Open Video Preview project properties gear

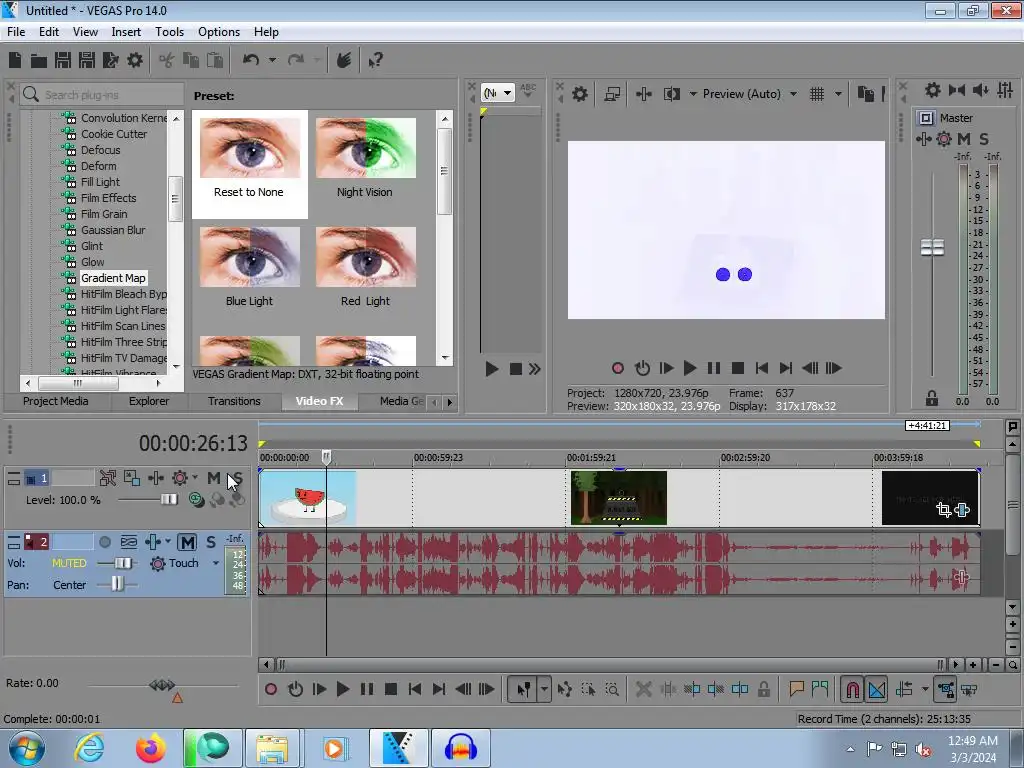coord(580,94)
